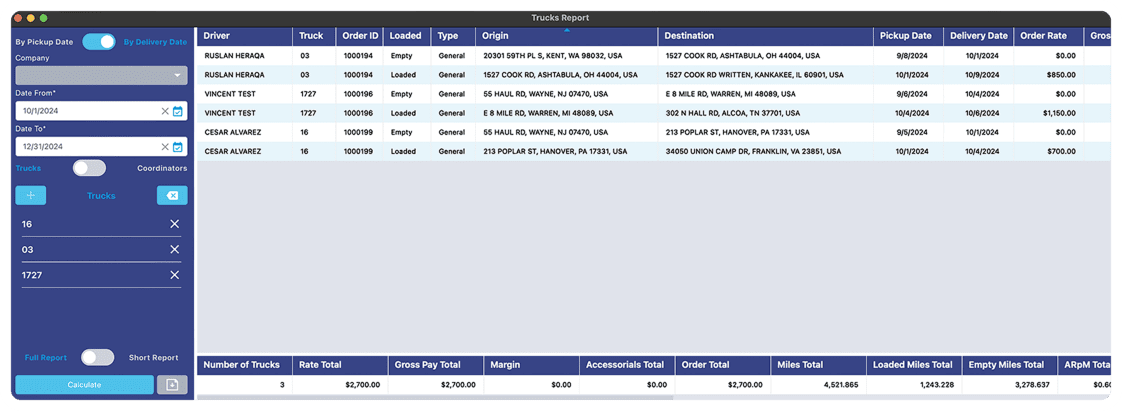
Task: Sort table by the Driver column header
Action: 244,36
